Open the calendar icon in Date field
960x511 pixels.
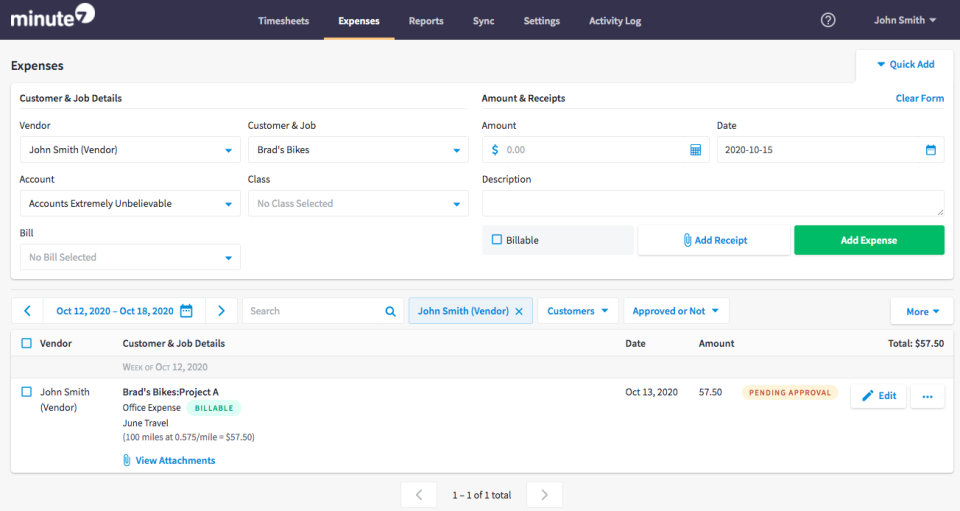(x=931, y=150)
